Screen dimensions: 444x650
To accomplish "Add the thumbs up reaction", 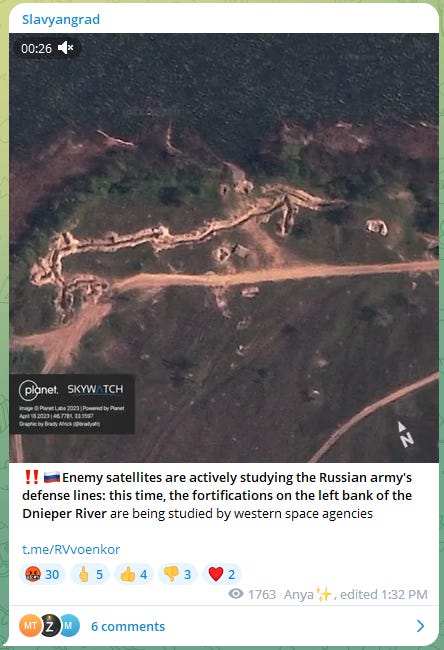I will [134, 574].
